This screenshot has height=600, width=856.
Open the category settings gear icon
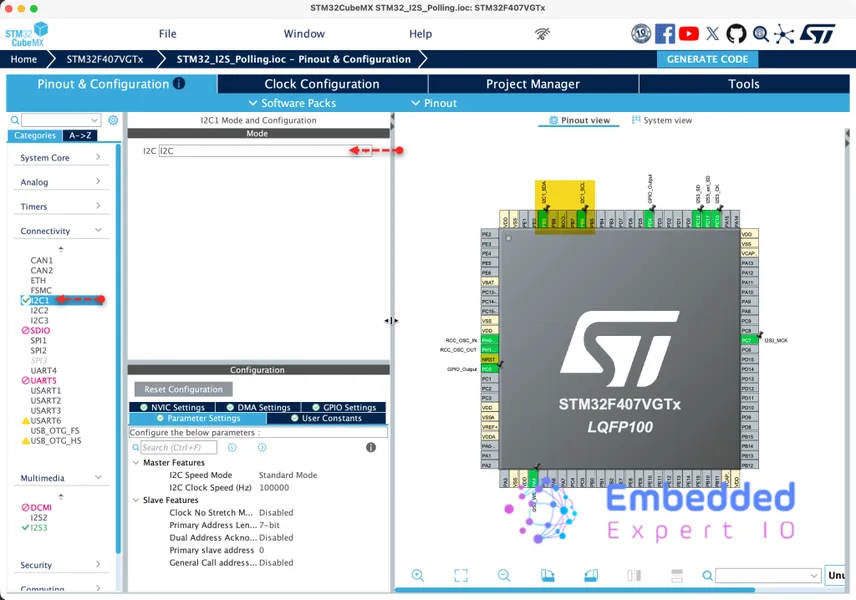113,120
